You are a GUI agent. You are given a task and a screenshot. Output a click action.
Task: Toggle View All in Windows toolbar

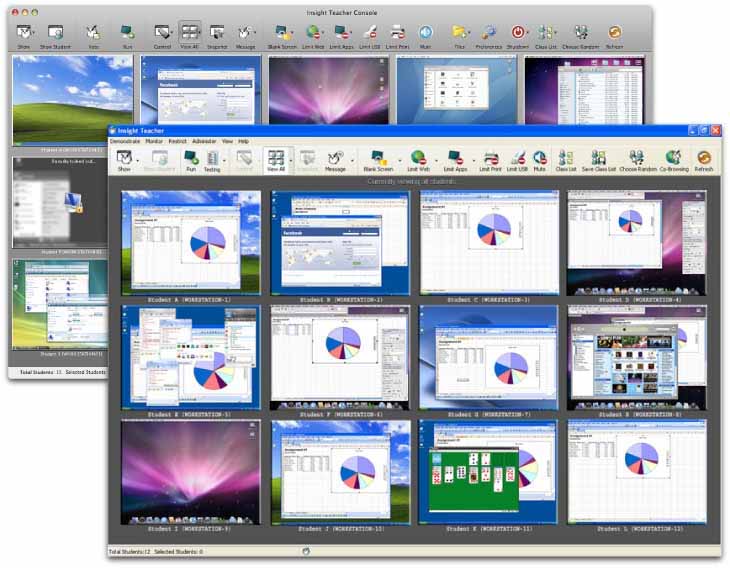pos(276,160)
